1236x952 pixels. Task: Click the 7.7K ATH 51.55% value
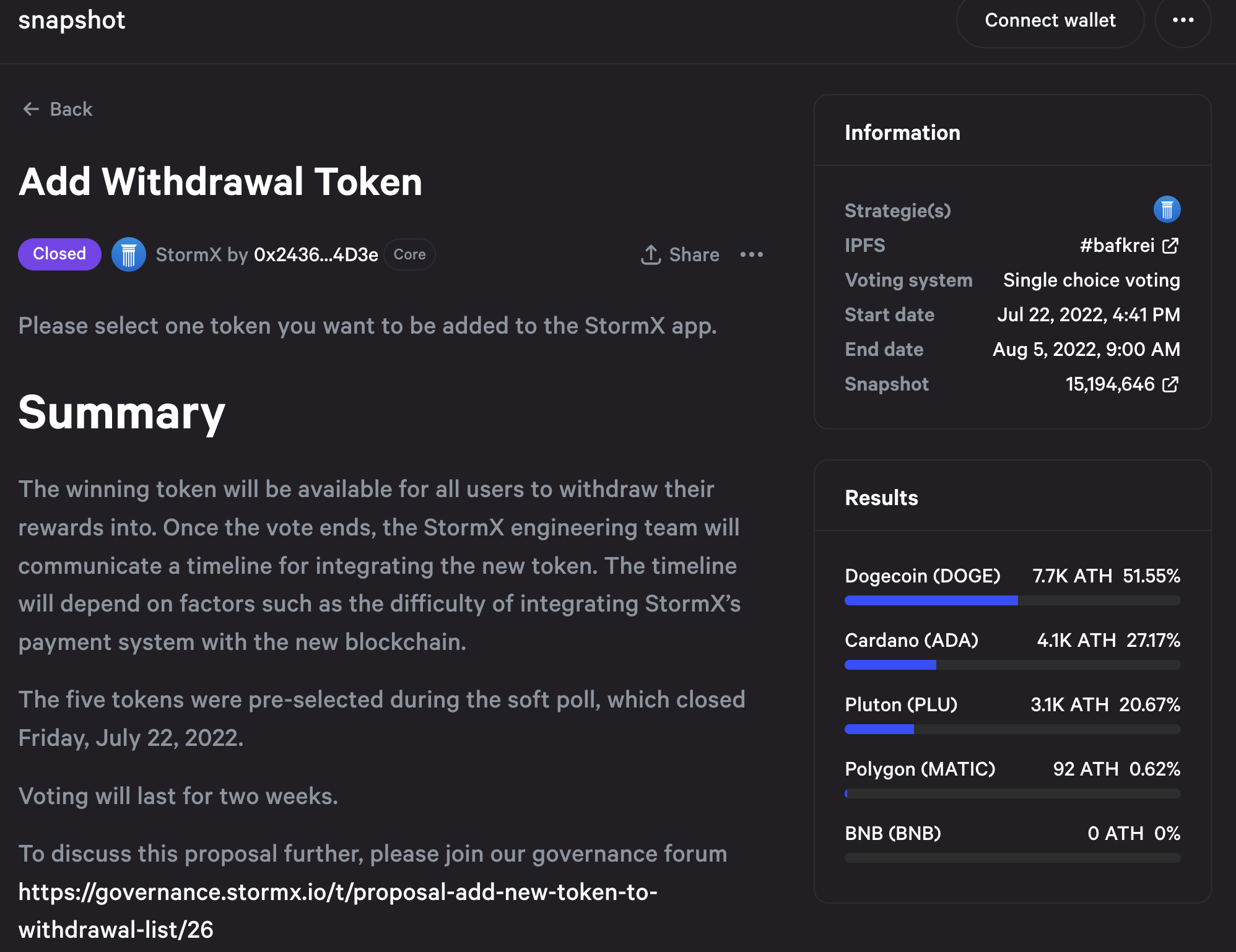pos(1107,576)
